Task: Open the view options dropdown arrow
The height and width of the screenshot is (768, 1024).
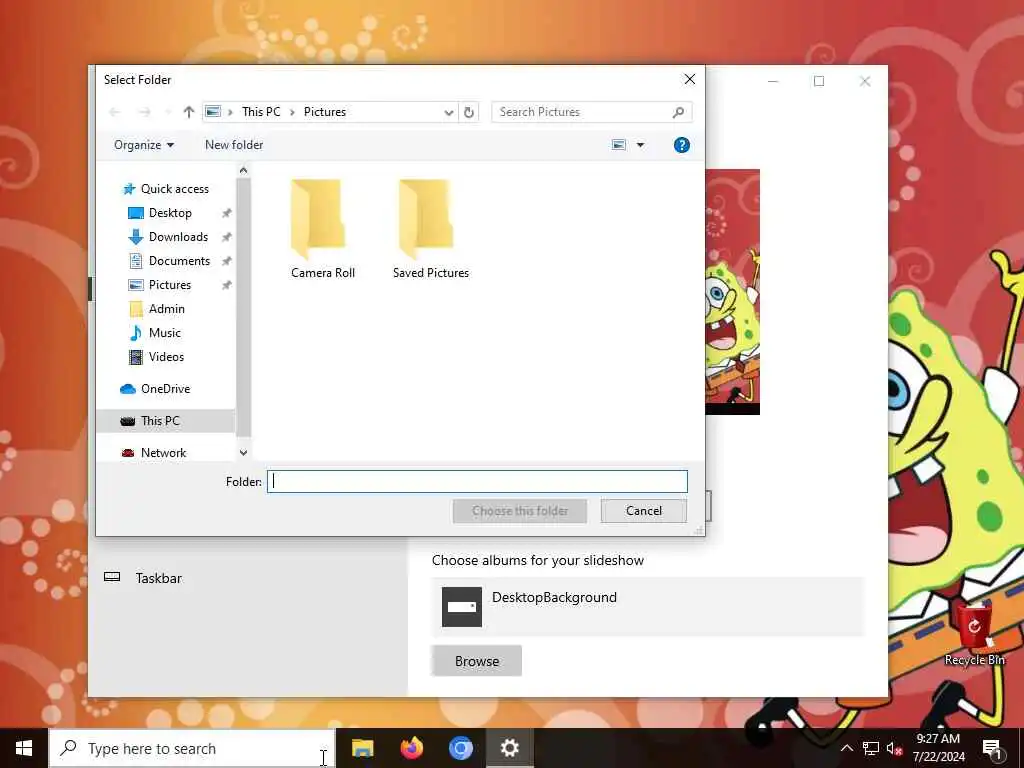Action: pyautogui.click(x=640, y=145)
